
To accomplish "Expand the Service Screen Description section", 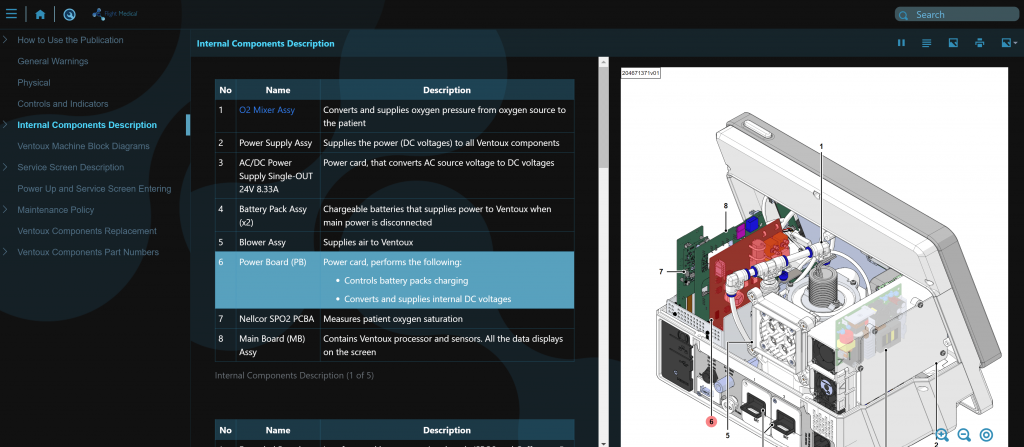I will tap(6, 167).
